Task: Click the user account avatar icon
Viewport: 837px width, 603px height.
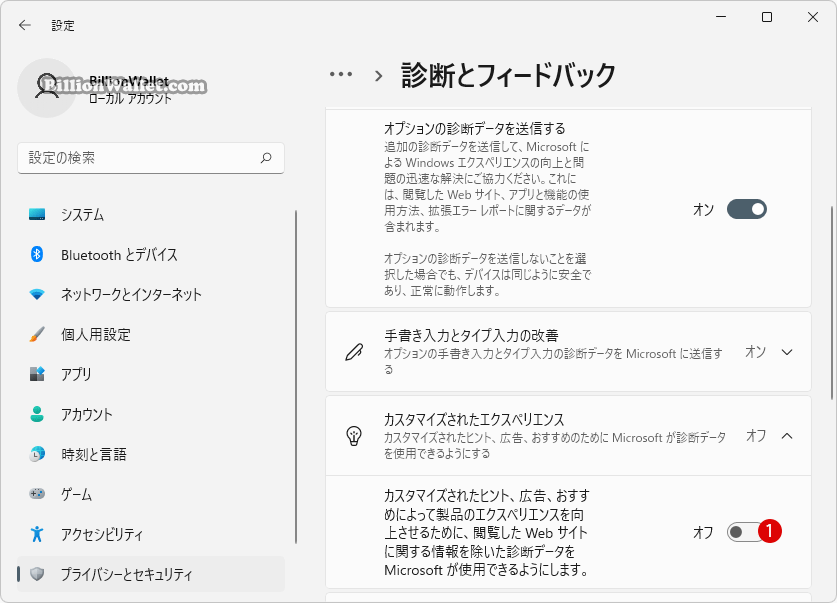Action: click(47, 88)
